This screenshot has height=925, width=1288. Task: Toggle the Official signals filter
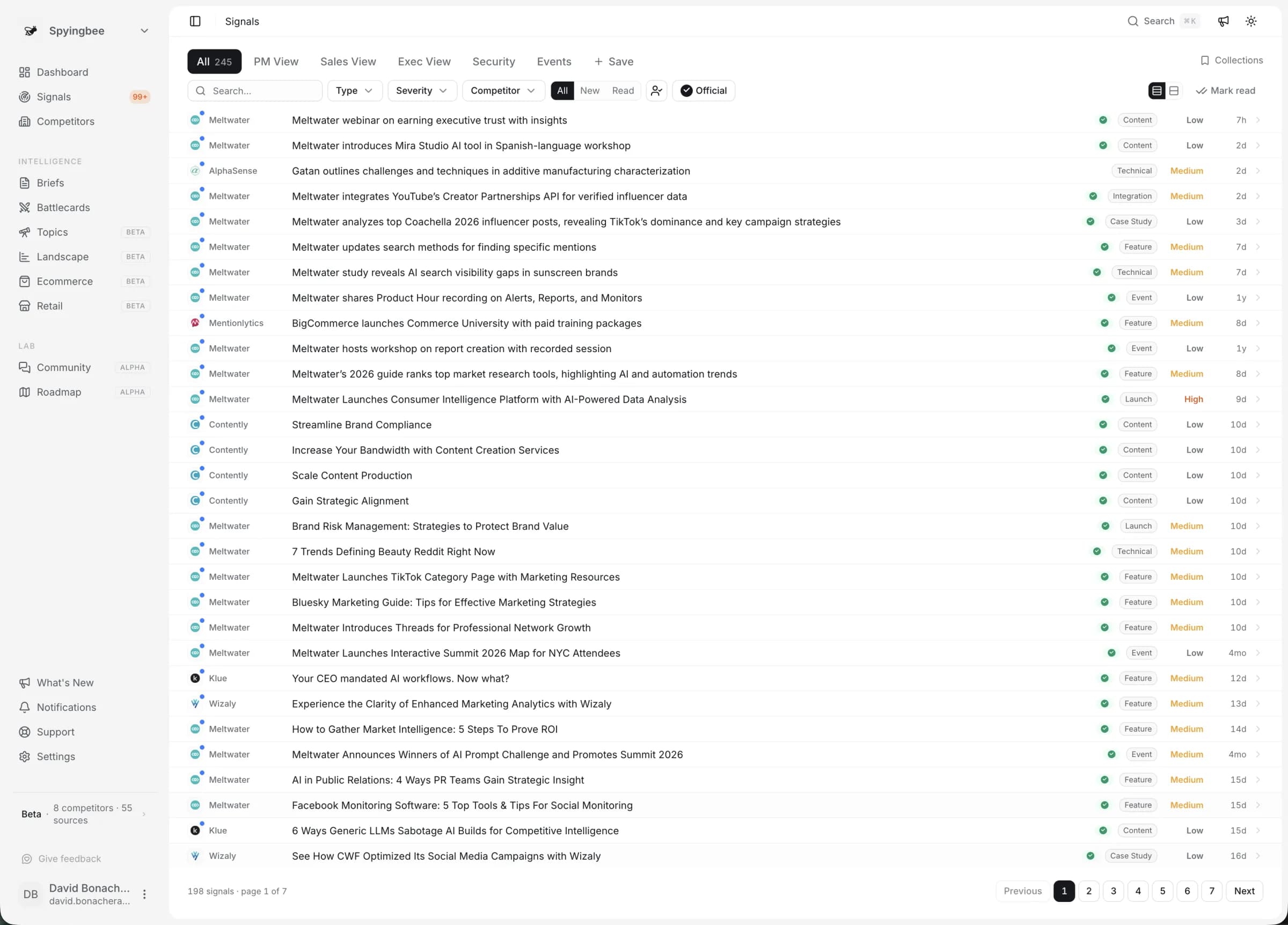click(x=704, y=90)
